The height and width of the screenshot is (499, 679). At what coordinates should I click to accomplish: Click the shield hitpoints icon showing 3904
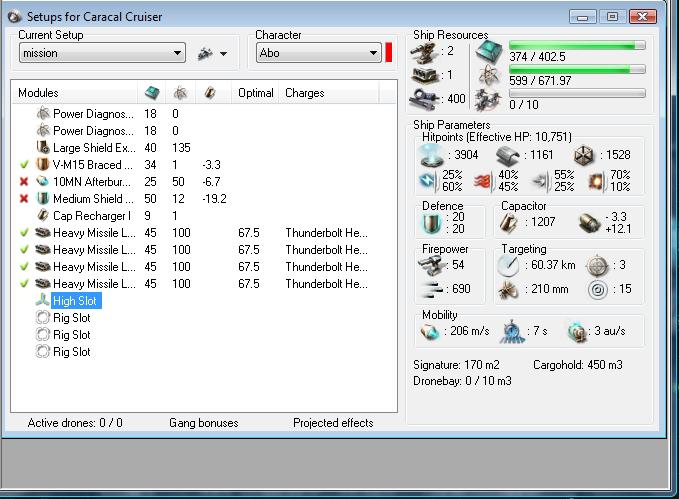click(431, 155)
